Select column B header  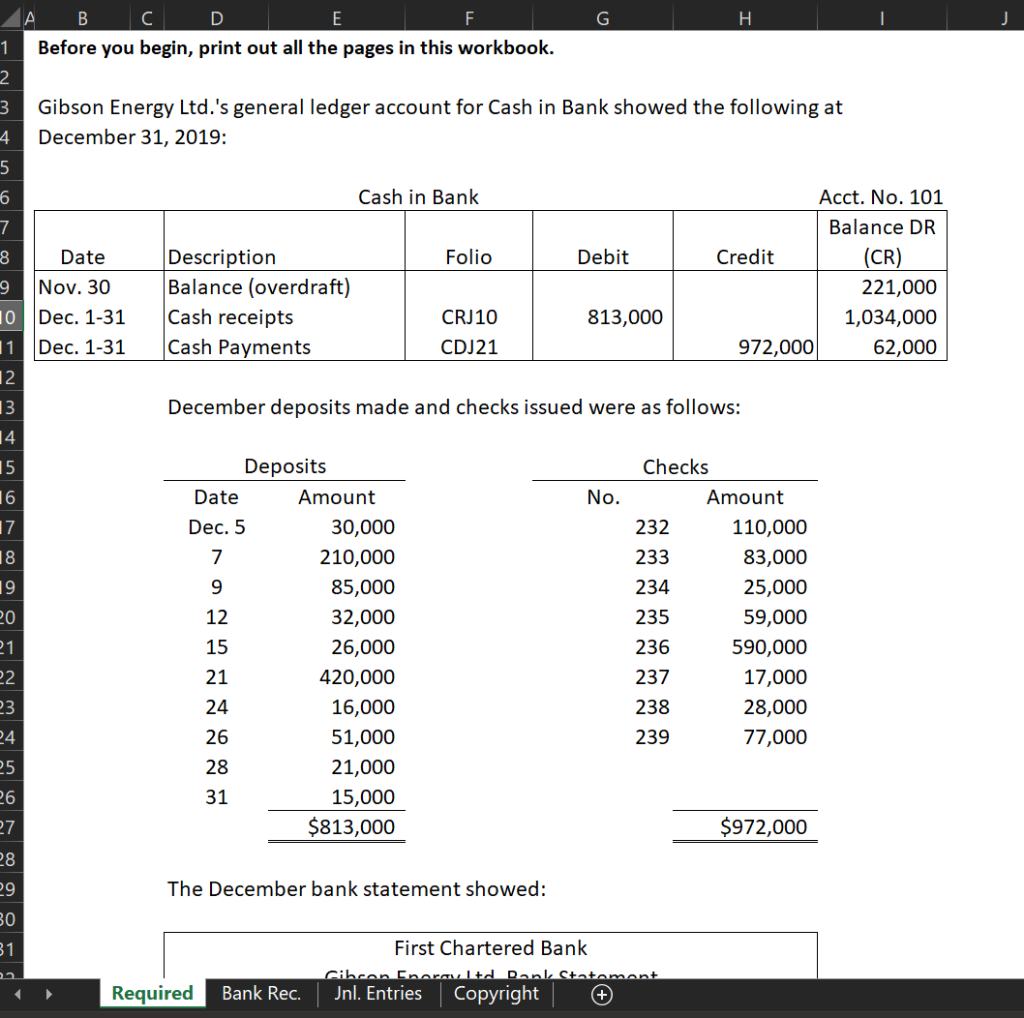click(x=82, y=18)
